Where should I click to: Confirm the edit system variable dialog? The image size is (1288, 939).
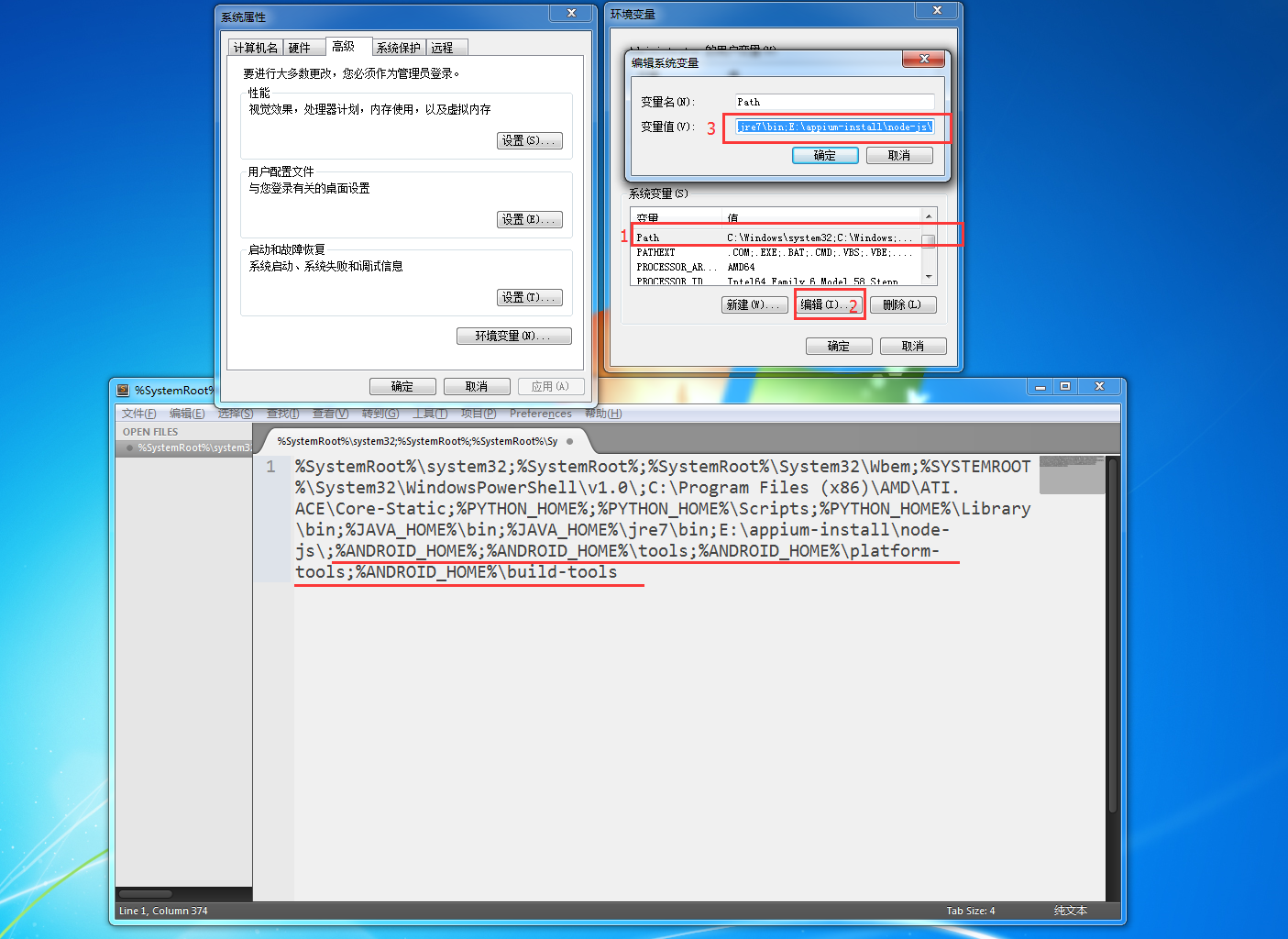[825, 155]
